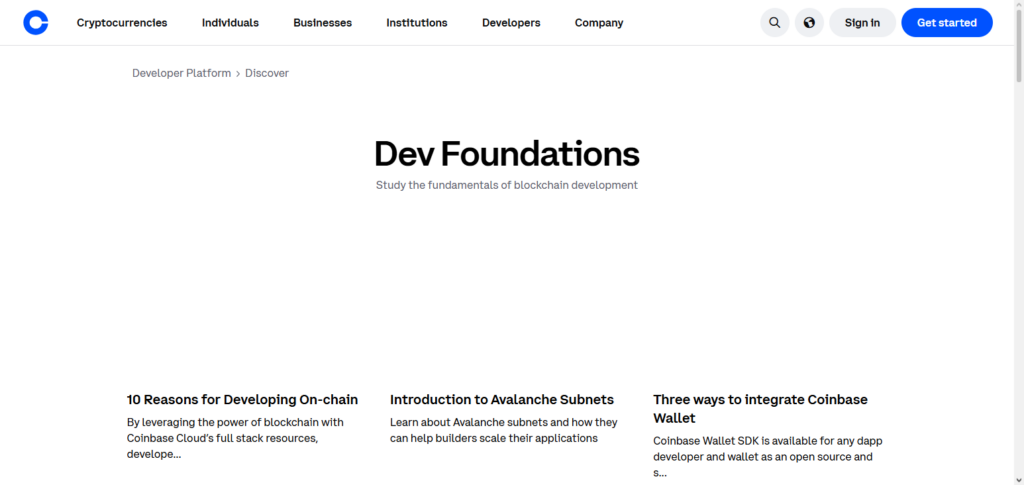Open the Institutions menu

[x=417, y=23]
